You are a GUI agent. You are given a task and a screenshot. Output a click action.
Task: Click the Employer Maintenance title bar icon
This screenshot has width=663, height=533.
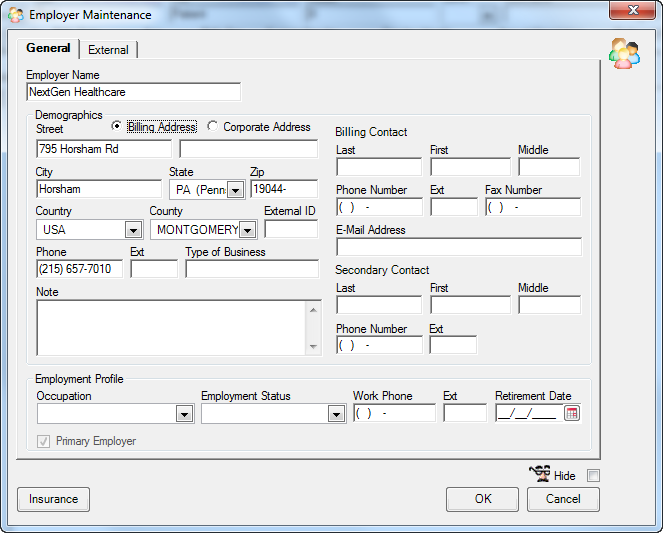point(16,15)
